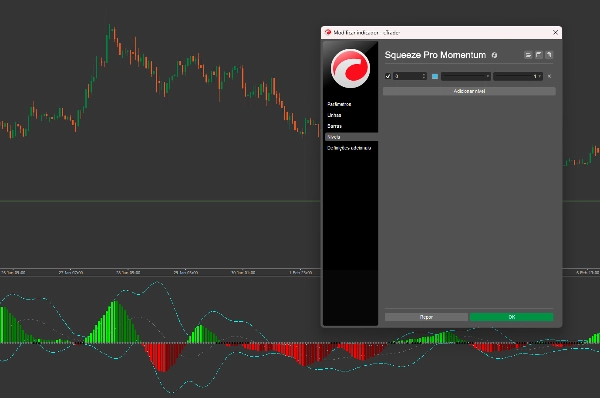
Task: Click the first icon button right of the indicator title
Action: 528,55
